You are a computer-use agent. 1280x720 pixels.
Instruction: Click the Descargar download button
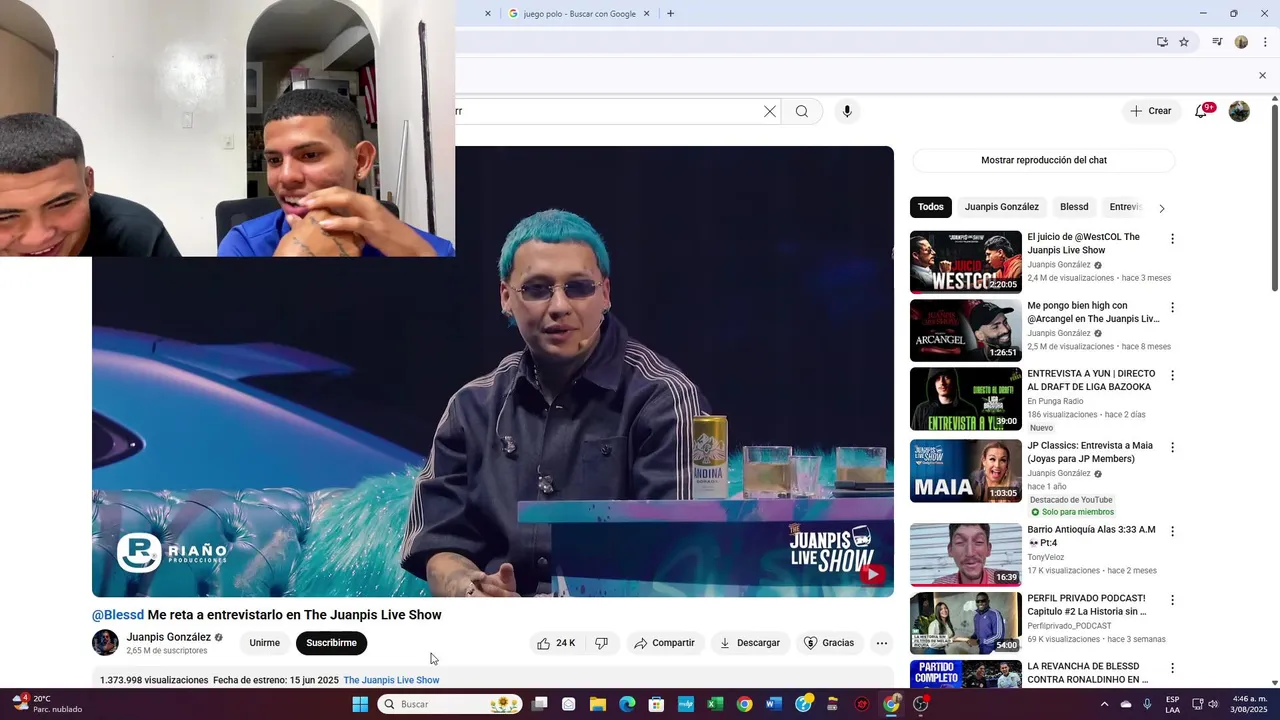pyautogui.click(x=750, y=643)
